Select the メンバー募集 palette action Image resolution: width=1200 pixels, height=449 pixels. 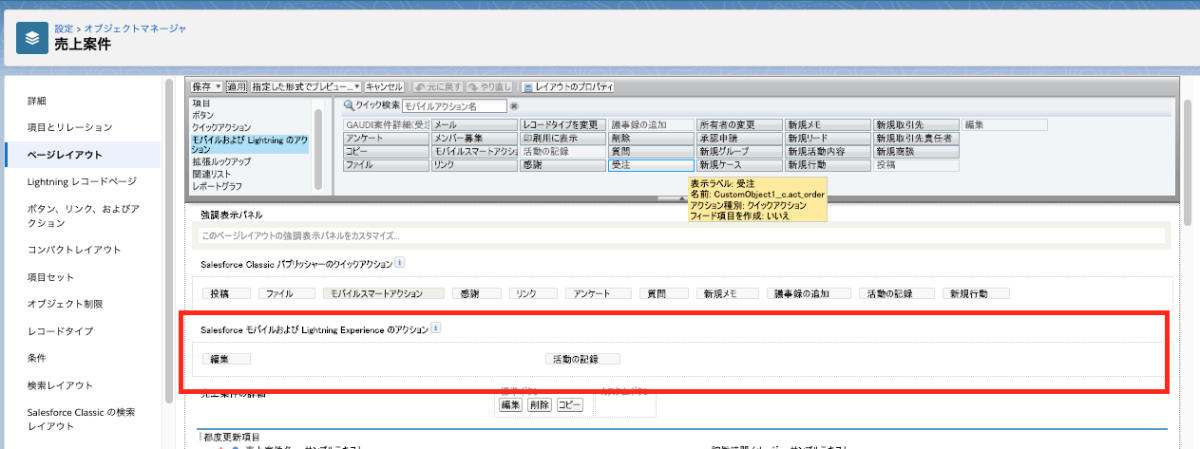473,138
